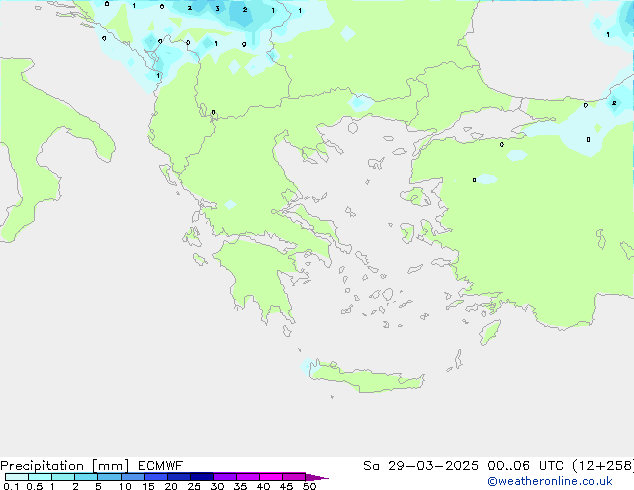Pick the 45–50 mm legend swatch
The width and height of the screenshot is (634, 490).
pyautogui.click(x=294, y=477)
